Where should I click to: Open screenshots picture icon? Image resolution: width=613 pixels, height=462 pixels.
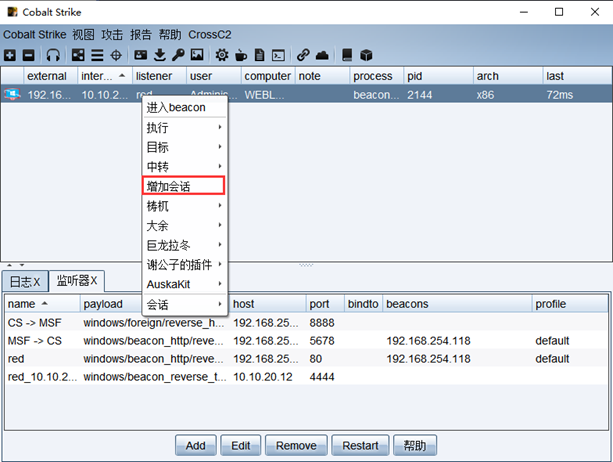197,55
